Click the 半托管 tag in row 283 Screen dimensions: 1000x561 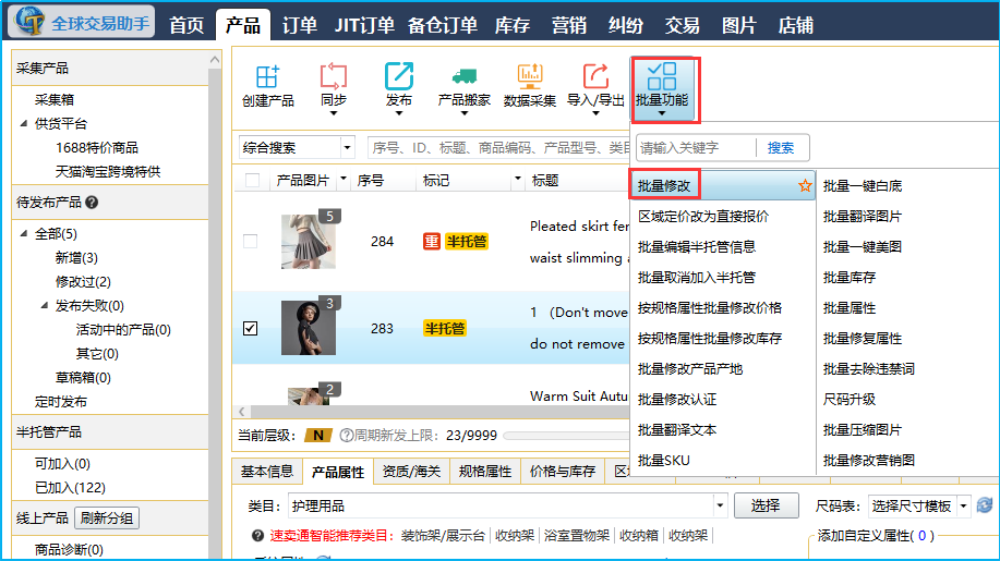[445, 328]
